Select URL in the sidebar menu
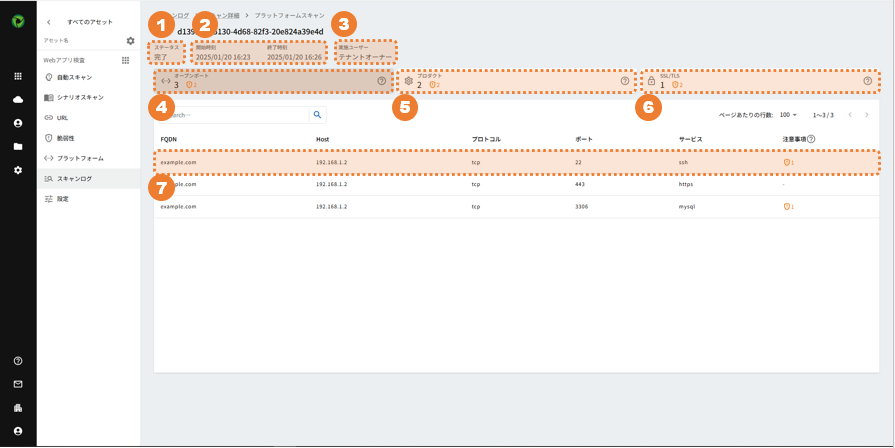Screen dimensions: 895x448 (88, 118)
